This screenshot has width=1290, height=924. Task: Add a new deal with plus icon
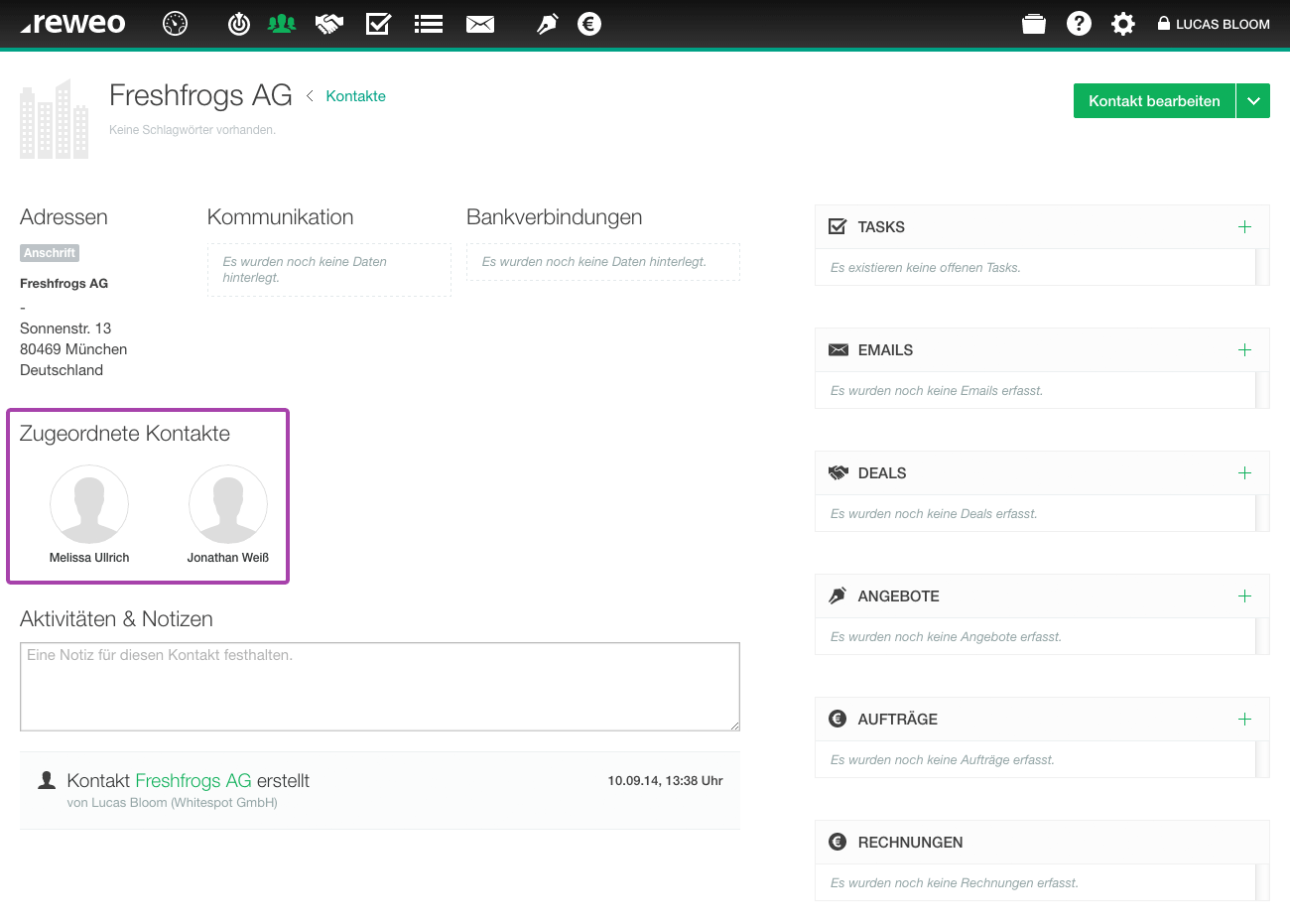click(x=1244, y=473)
